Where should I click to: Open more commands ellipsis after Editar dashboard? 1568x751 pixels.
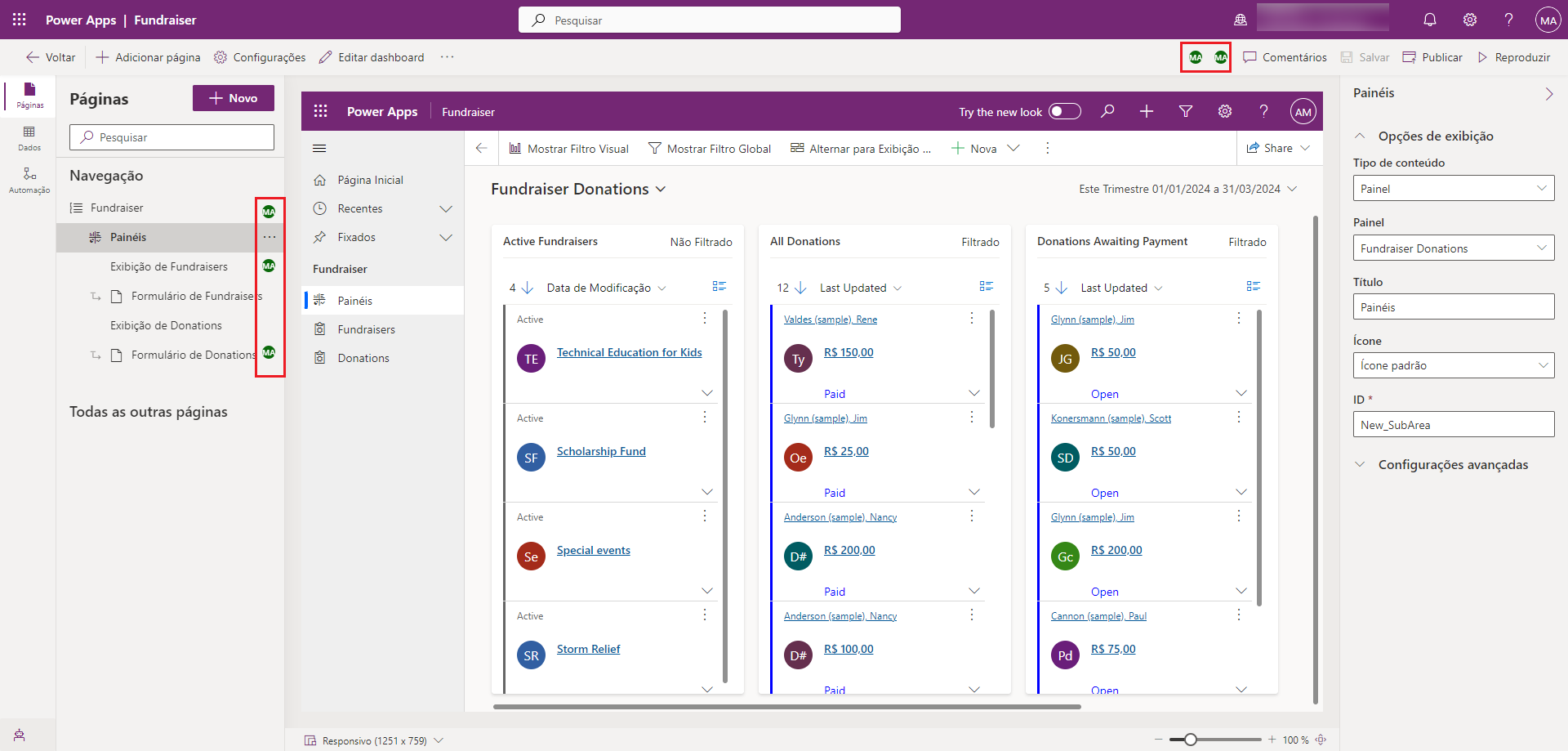(x=447, y=57)
